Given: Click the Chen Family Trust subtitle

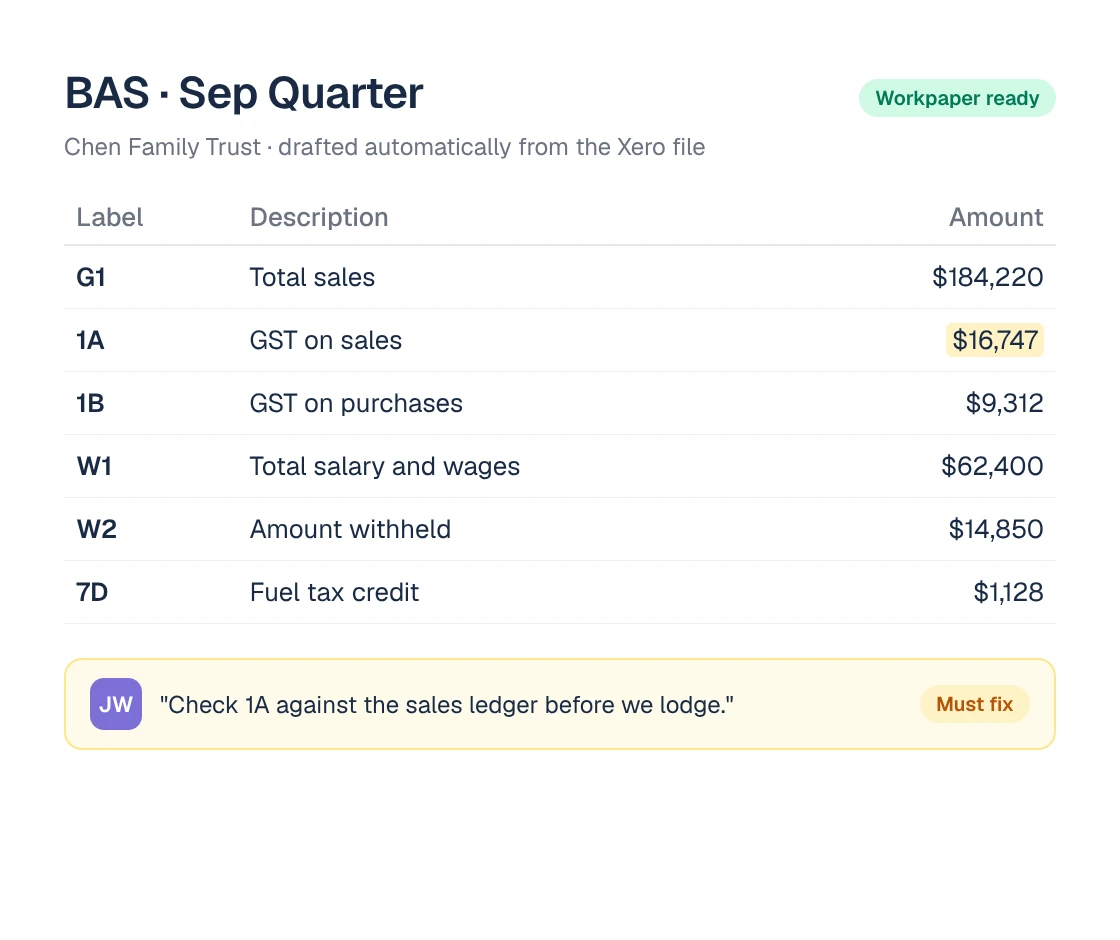Looking at the screenshot, I should [384, 146].
